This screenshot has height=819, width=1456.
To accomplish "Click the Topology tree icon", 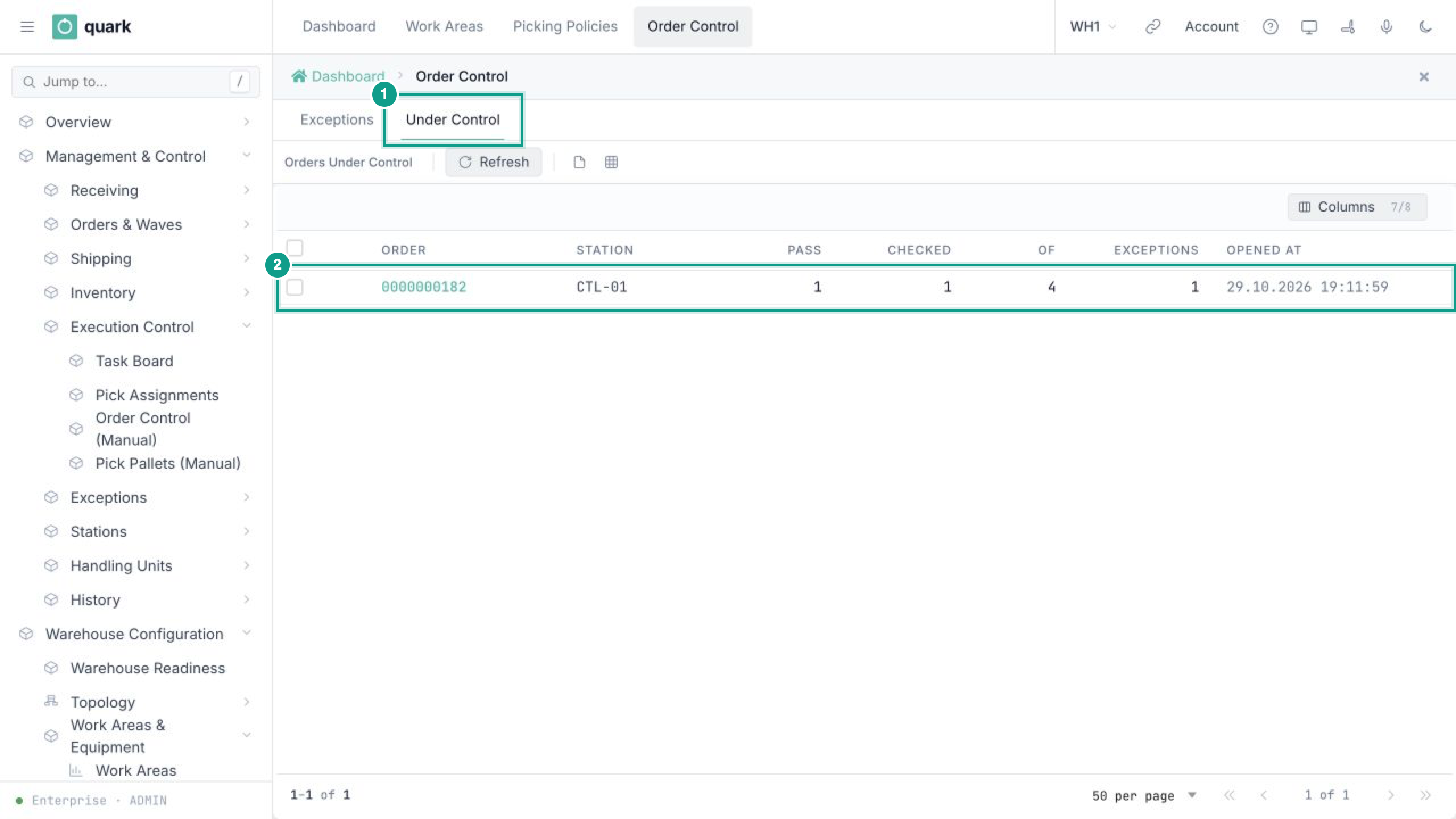I will tap(51, 701).
